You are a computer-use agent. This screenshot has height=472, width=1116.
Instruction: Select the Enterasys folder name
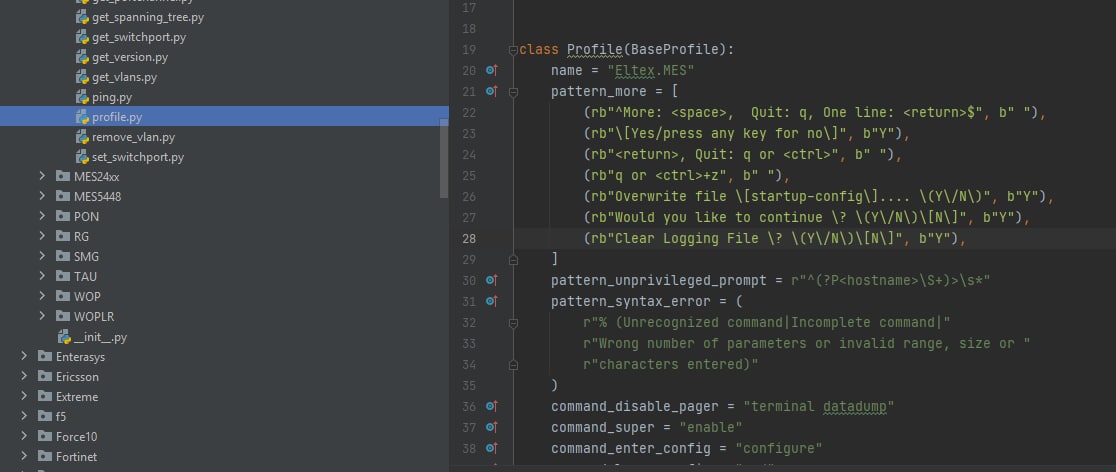(x=80, y=357)
